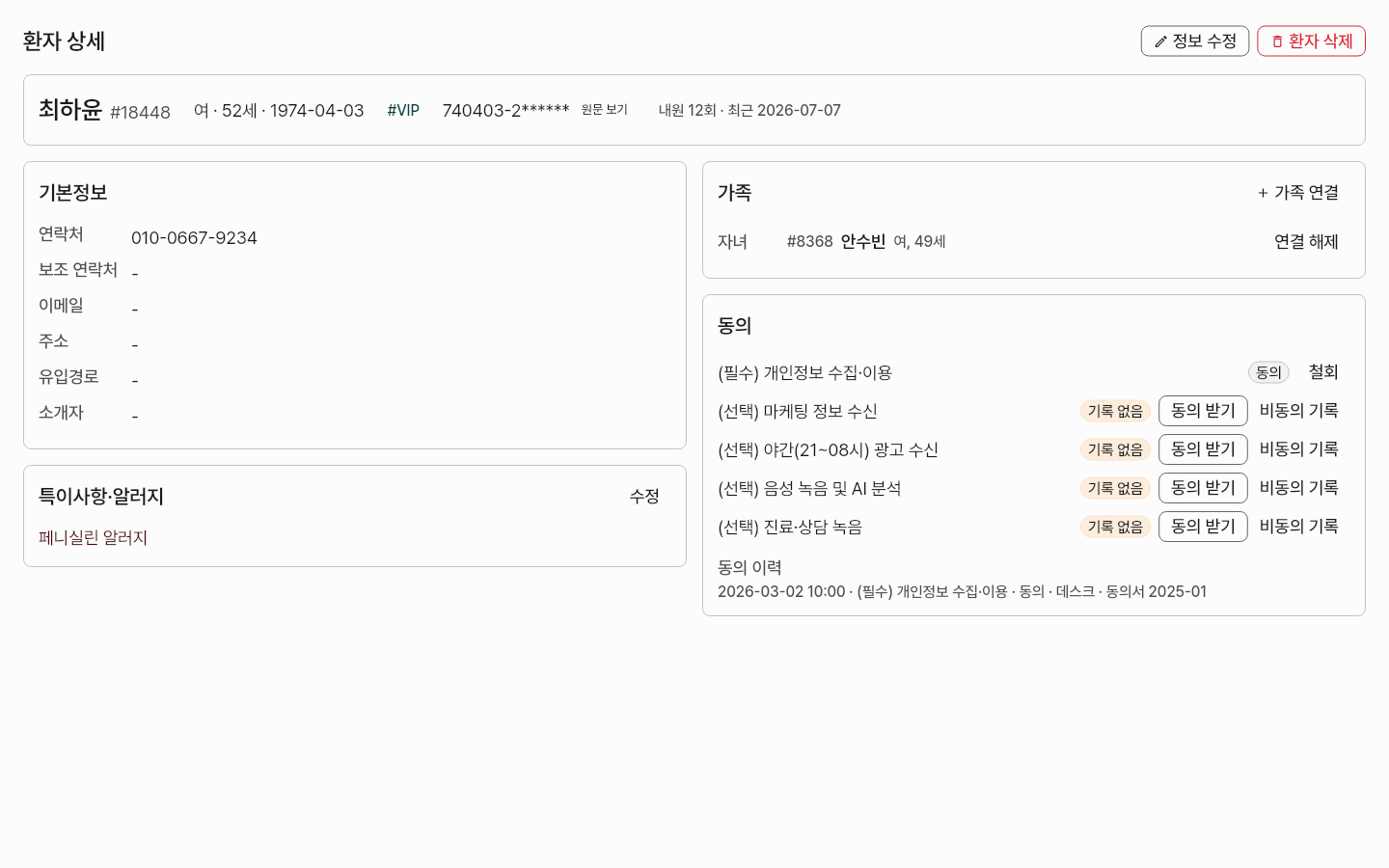
Task: Open linked family patient 안수빈
Action: click(x=862, y=242)
